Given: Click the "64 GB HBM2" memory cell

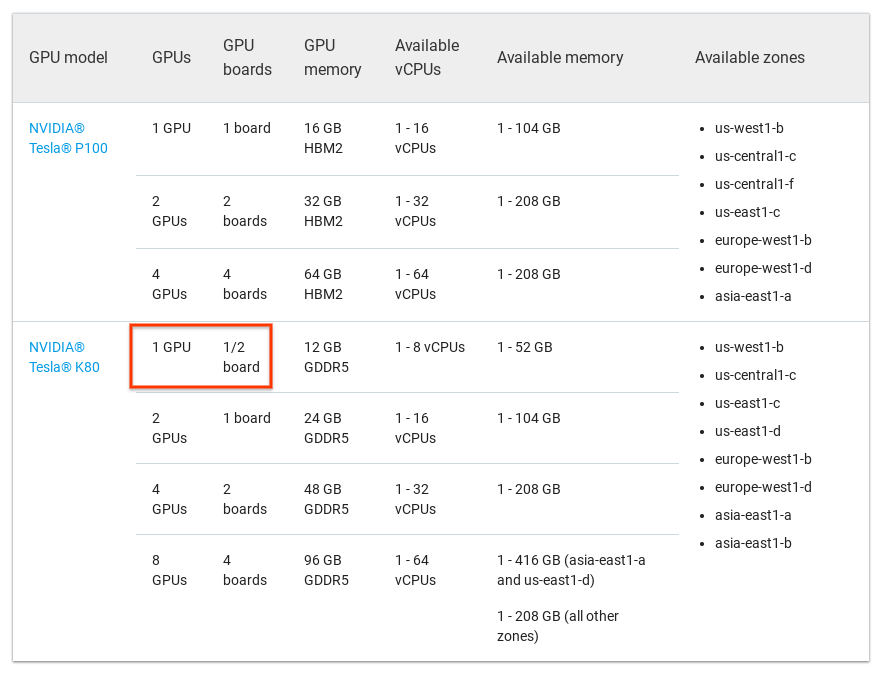Looking at the screenshot, I should coord(323,284).
